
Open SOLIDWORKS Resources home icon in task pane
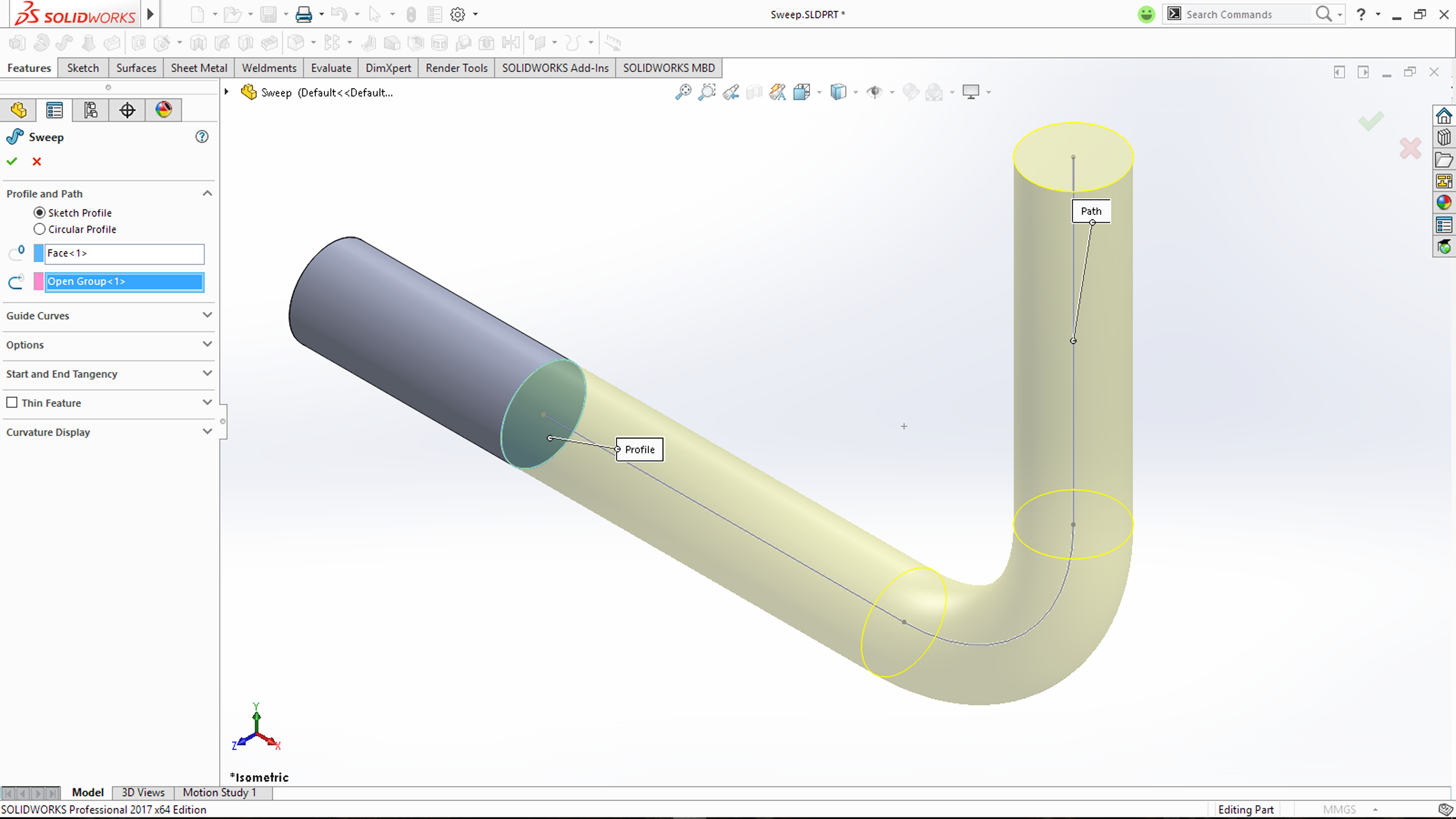pyautogui.click(x=1443, y=116)
